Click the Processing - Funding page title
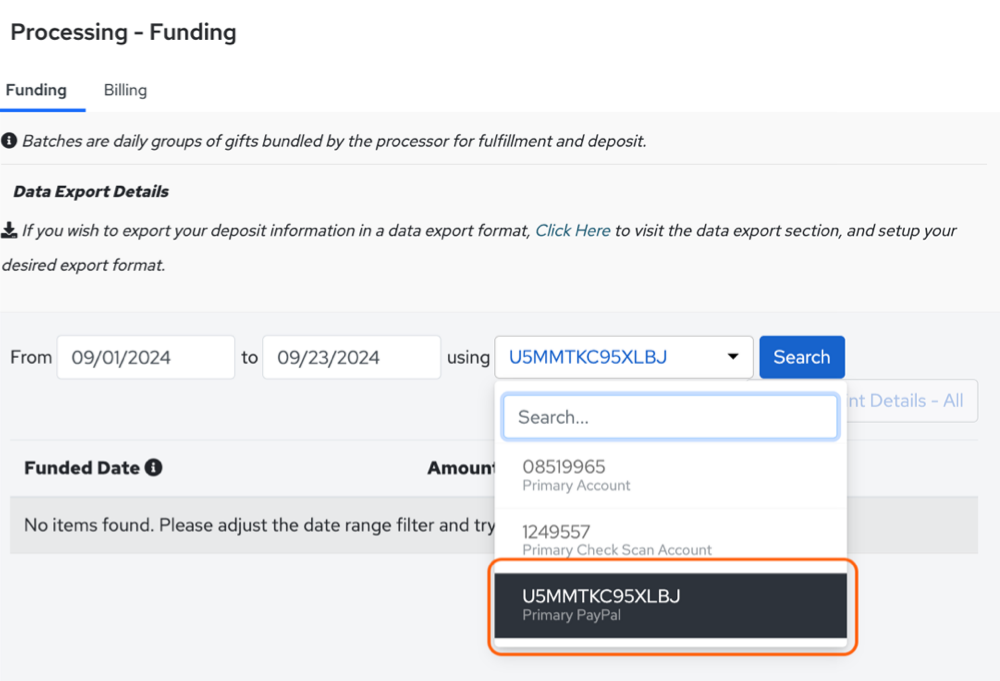The height and width of the screenshot is (681, 1000). (124, 32)
